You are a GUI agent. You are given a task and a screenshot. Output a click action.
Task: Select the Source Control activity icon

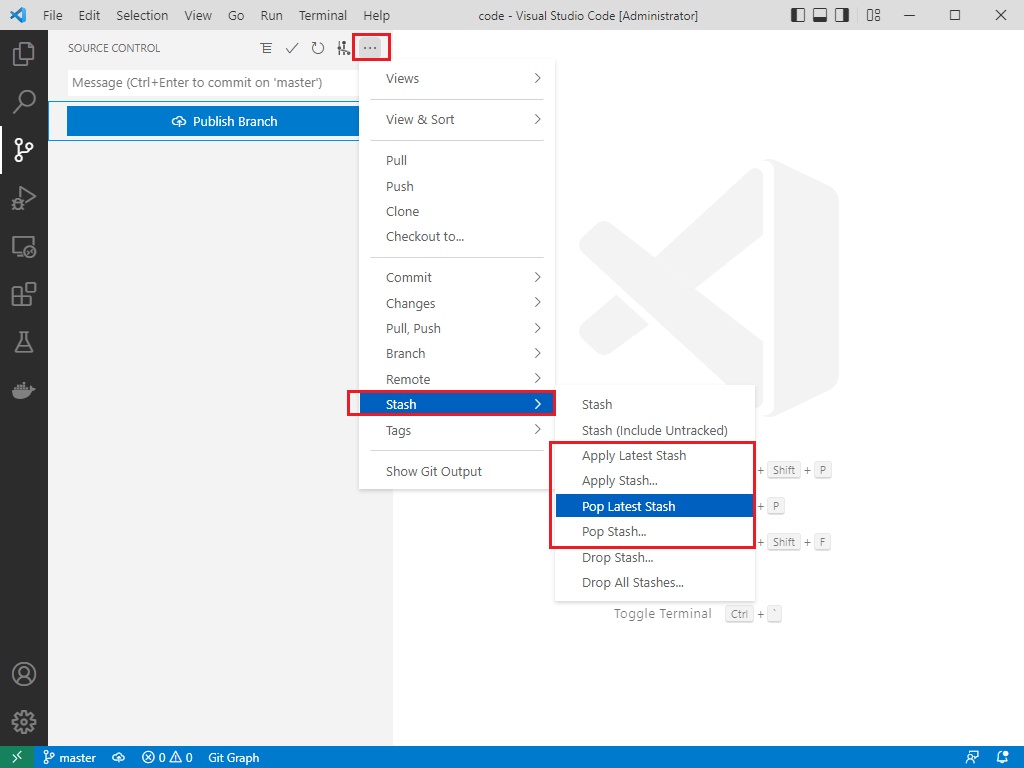tap(24, 150)
